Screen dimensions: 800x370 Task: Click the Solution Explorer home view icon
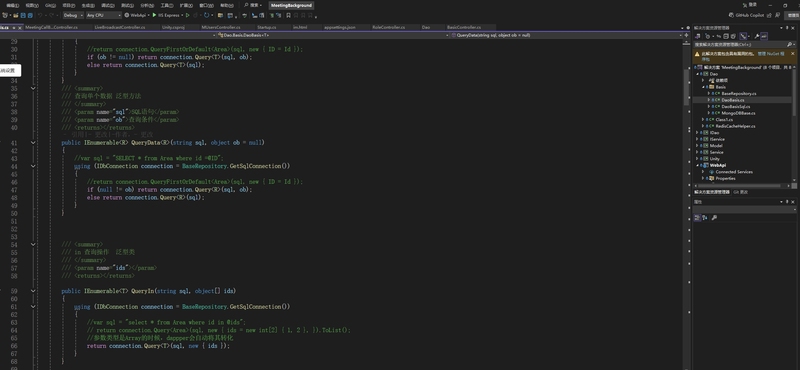697,36
